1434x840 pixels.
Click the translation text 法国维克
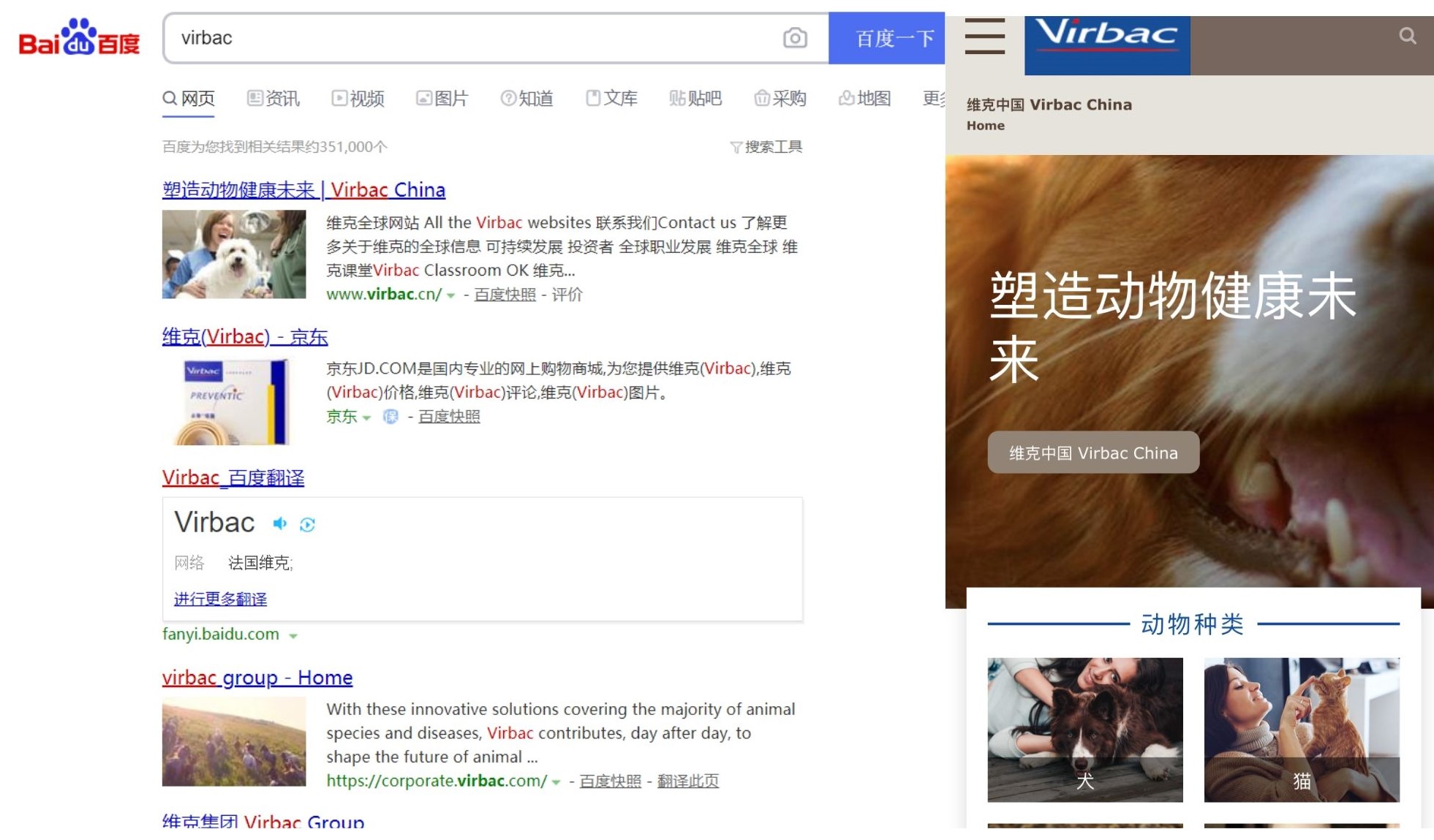coord(259,563)
